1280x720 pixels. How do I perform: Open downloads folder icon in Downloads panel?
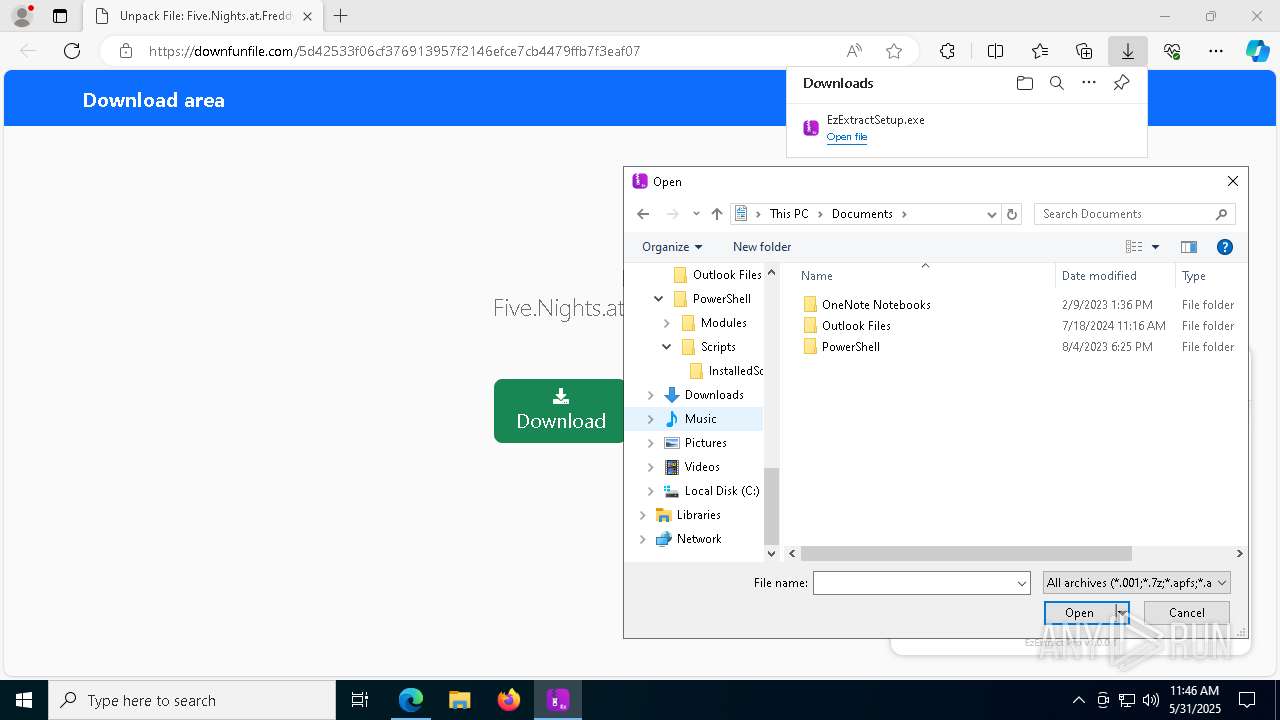point(1024,83)
